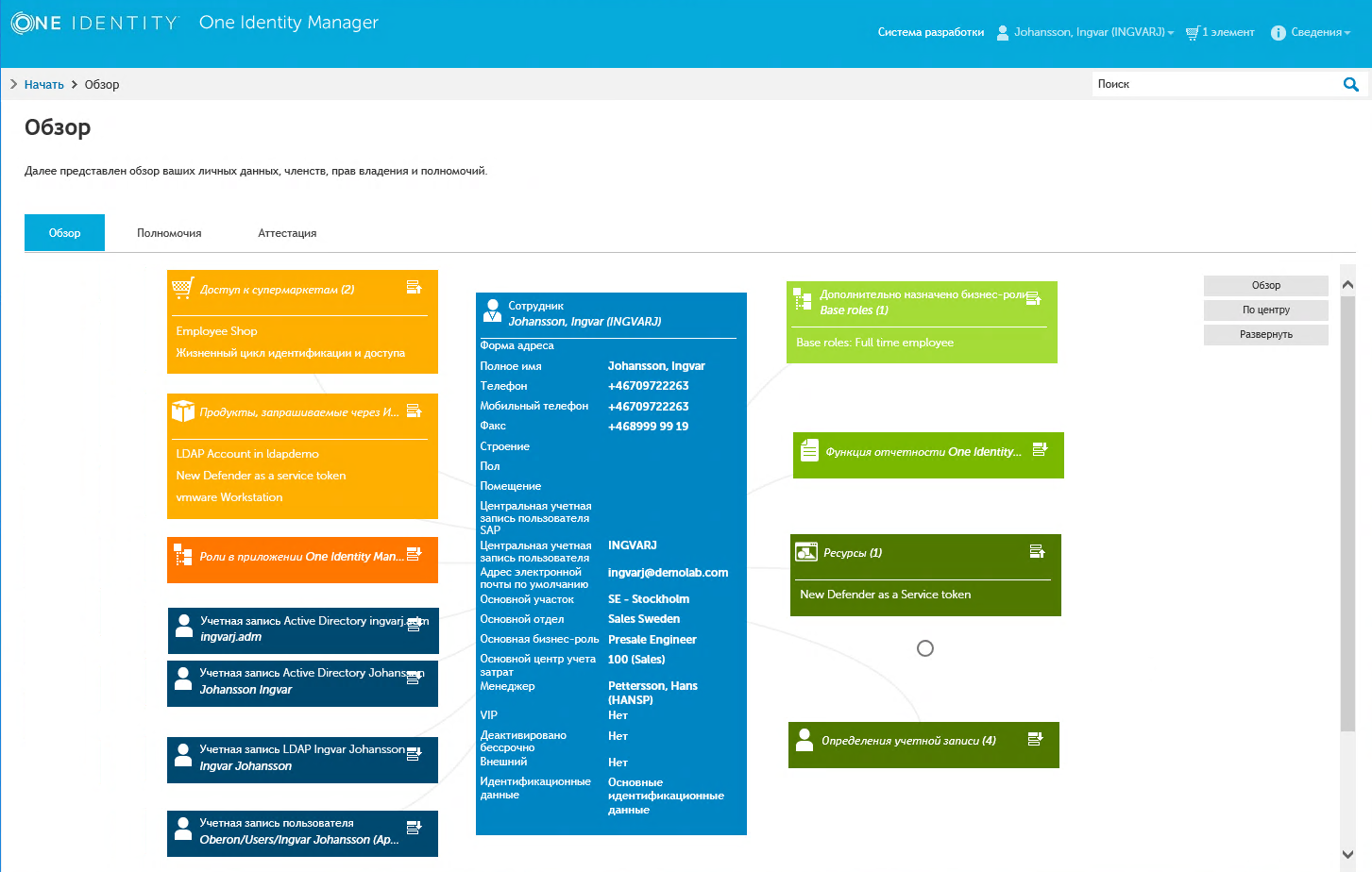Click Base roles: Full time employee entry
This screenshot has width=1372, height=872.
[874, 343]
